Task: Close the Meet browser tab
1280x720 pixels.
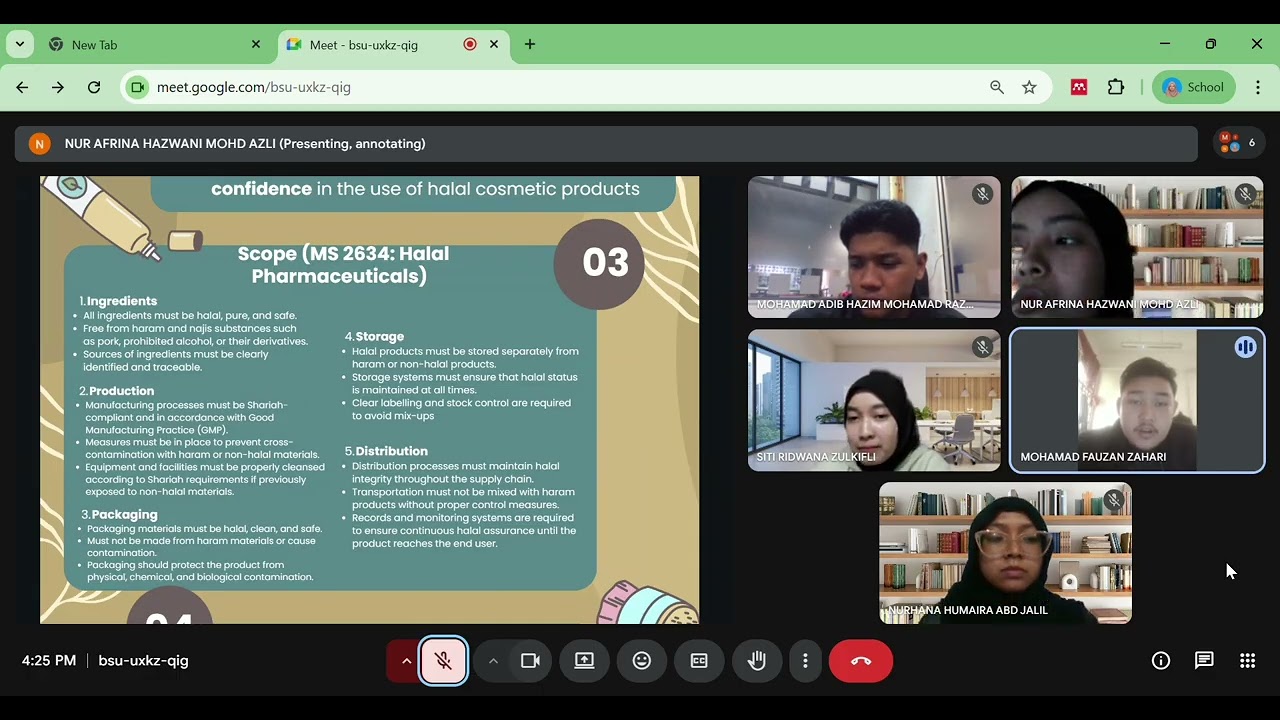Action: point(494,45)
